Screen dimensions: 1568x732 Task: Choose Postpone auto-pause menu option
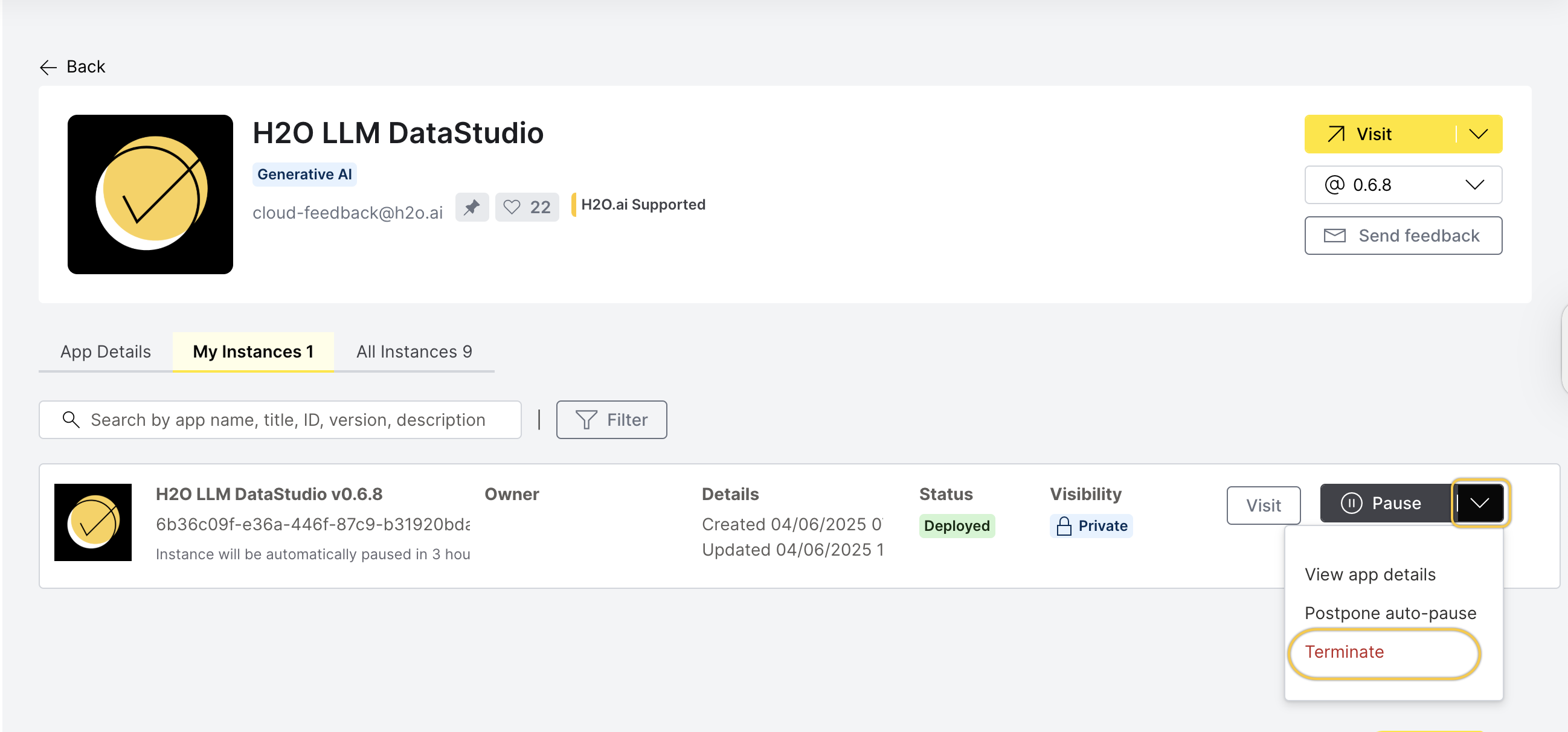tap(1390, 614)
